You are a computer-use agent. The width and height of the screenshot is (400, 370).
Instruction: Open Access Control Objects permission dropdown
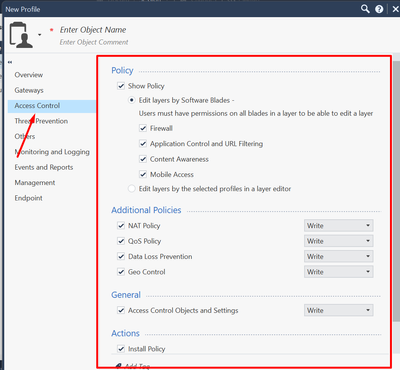338,310
